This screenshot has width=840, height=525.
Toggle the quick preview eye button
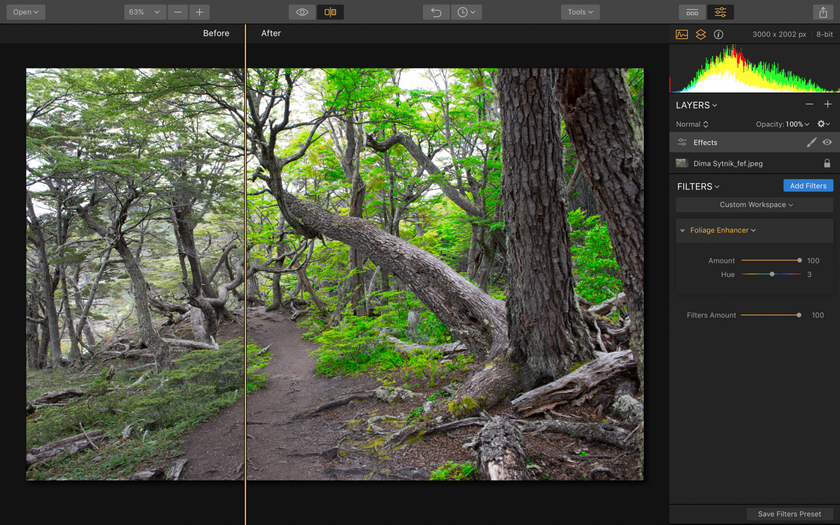tap(302, 12)
